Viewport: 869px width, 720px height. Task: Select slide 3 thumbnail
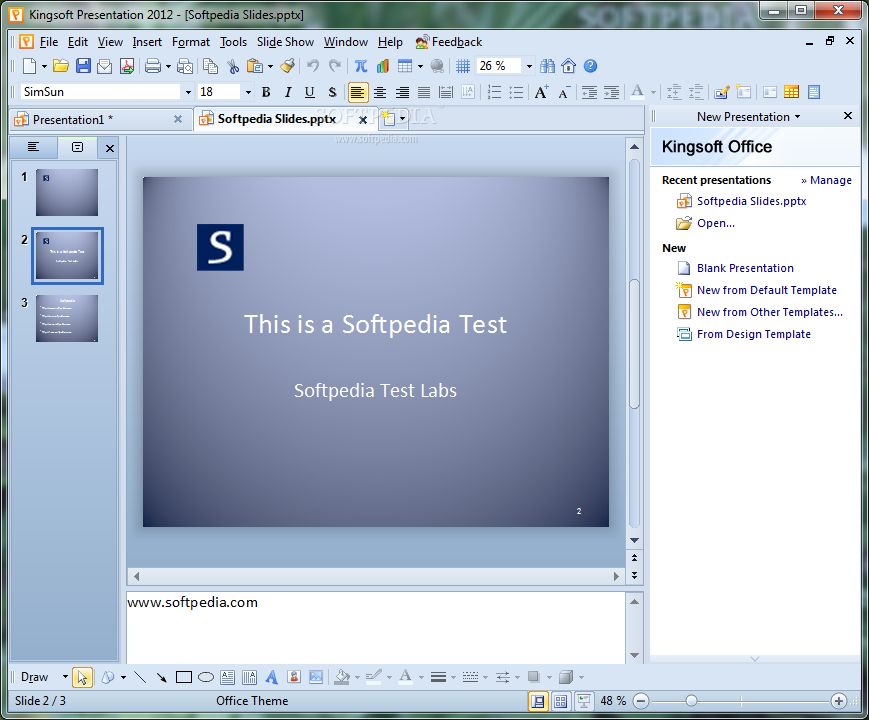[x=67, y=318]
